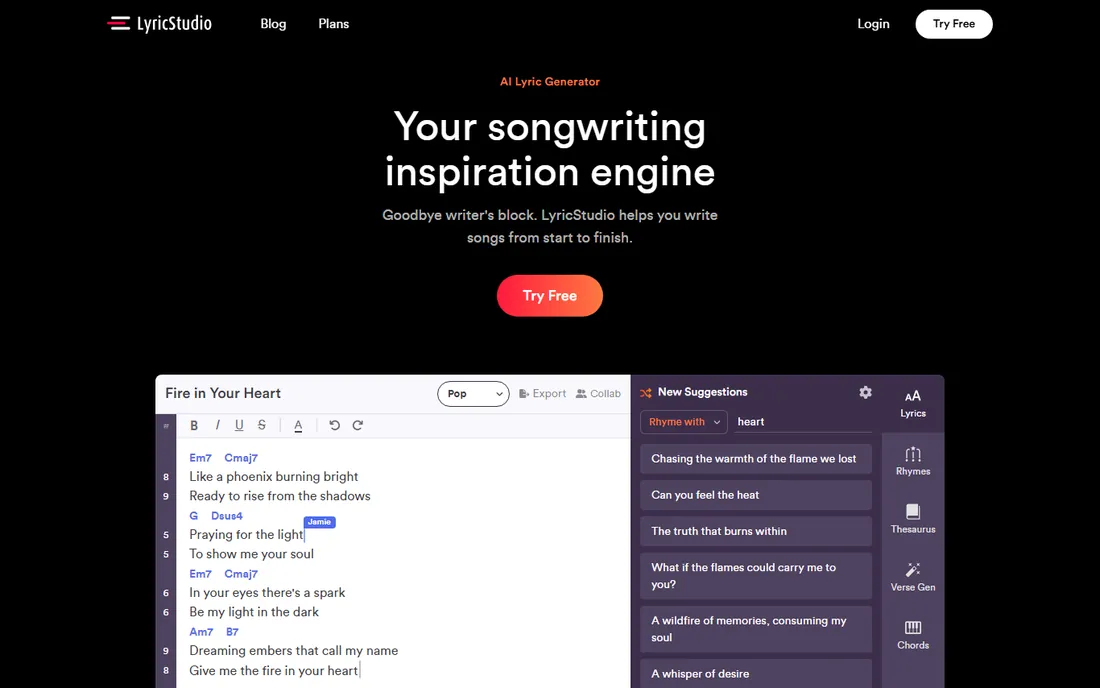
Task: Select suggestion 'Can you feel the heat'
Action: click(756, 495)
